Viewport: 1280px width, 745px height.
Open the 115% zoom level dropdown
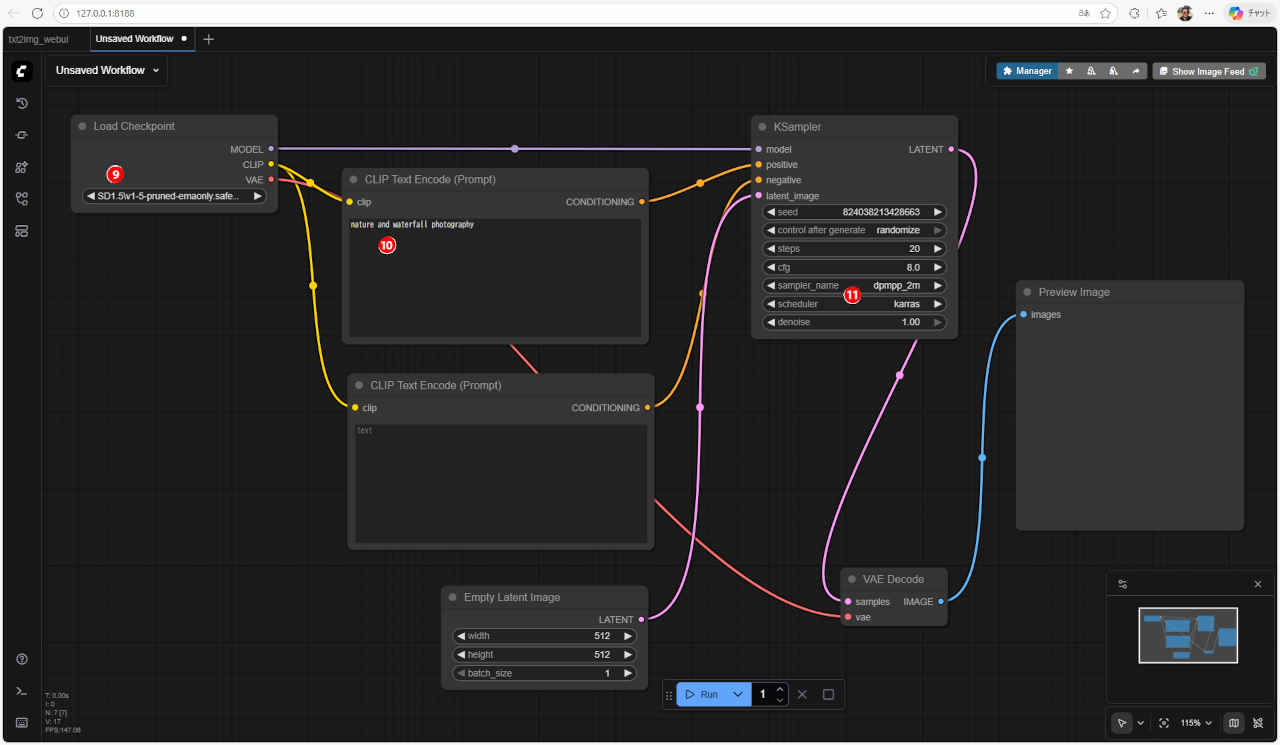(1196, 723)
